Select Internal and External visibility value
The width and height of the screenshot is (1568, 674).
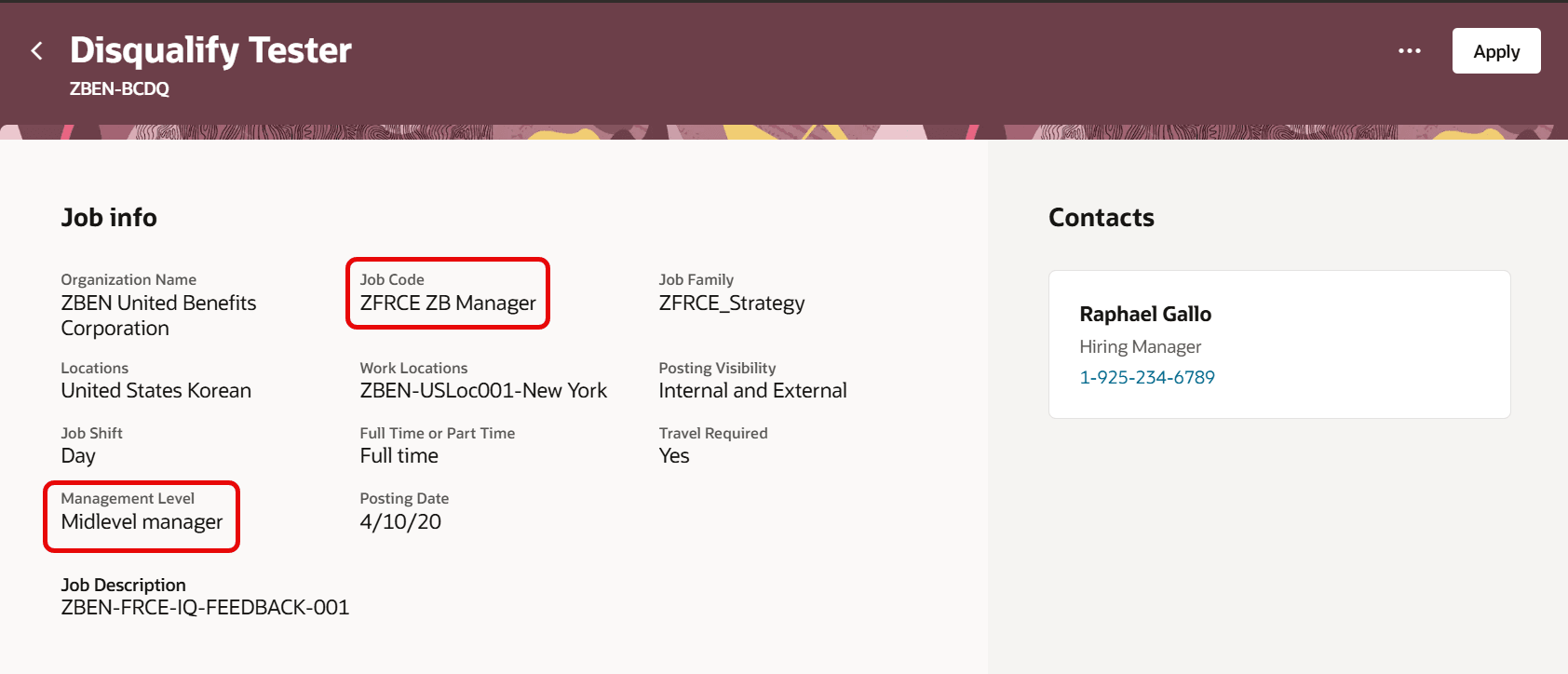(x=752, y=391)
